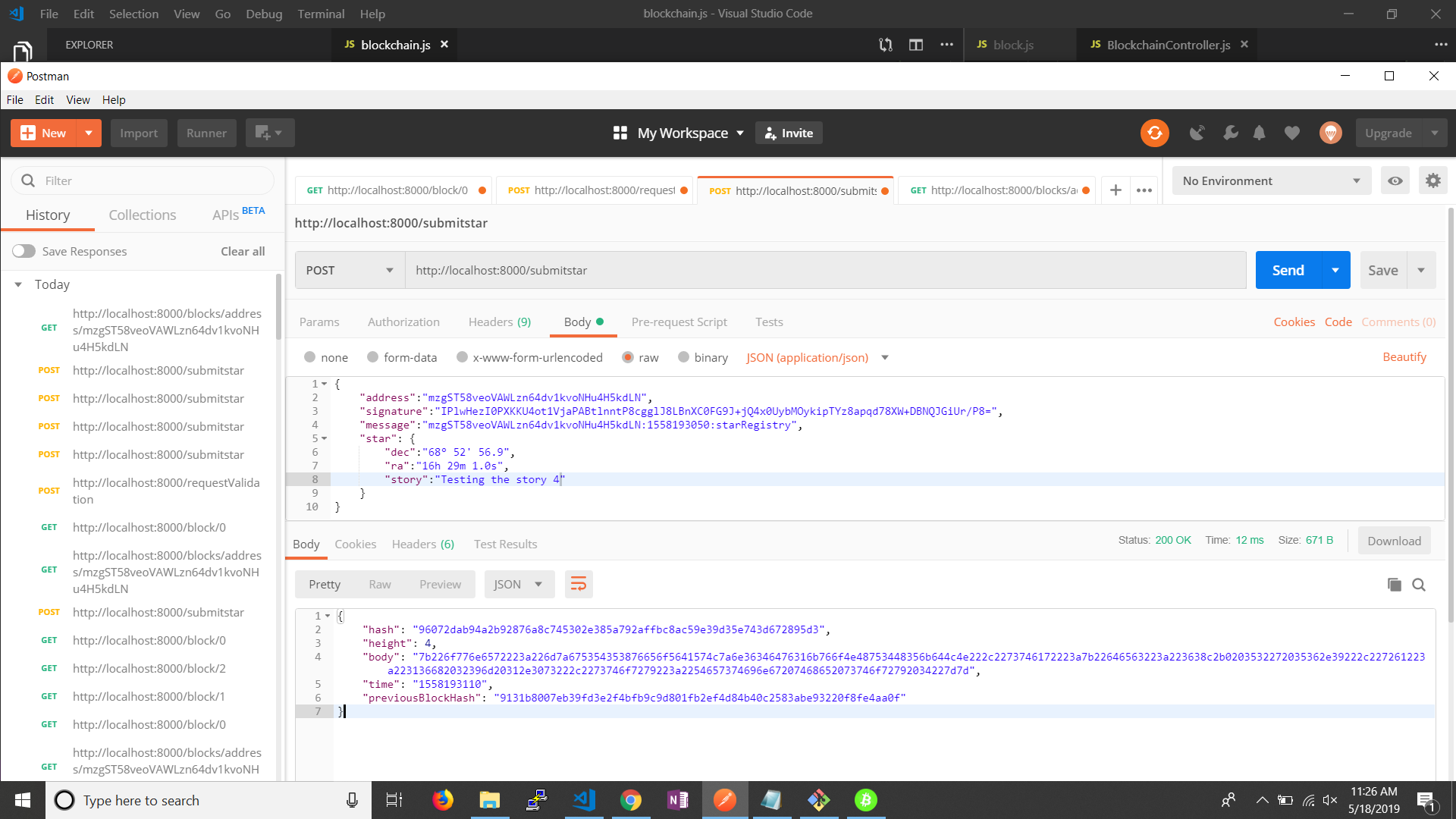Open the Upgrade dropdown arrow
The width and height of the screenshot is (1456, 819).
pos(1434,133)
